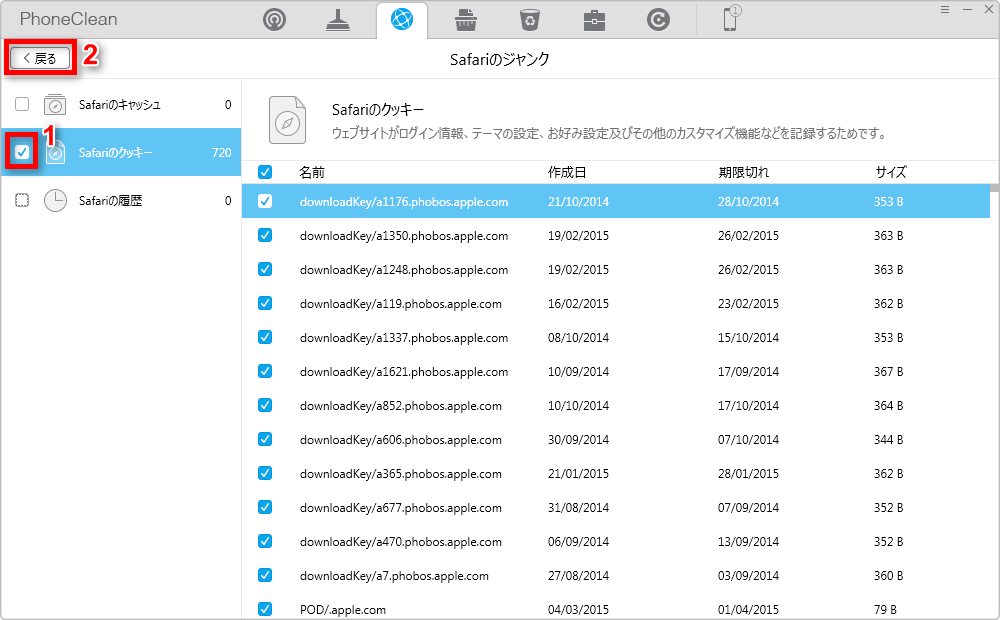Image resolution: width=1000 pixels, height=620 pixels.
Task: Toggle the select-all checkbox in table header
Action: [265, 172]
